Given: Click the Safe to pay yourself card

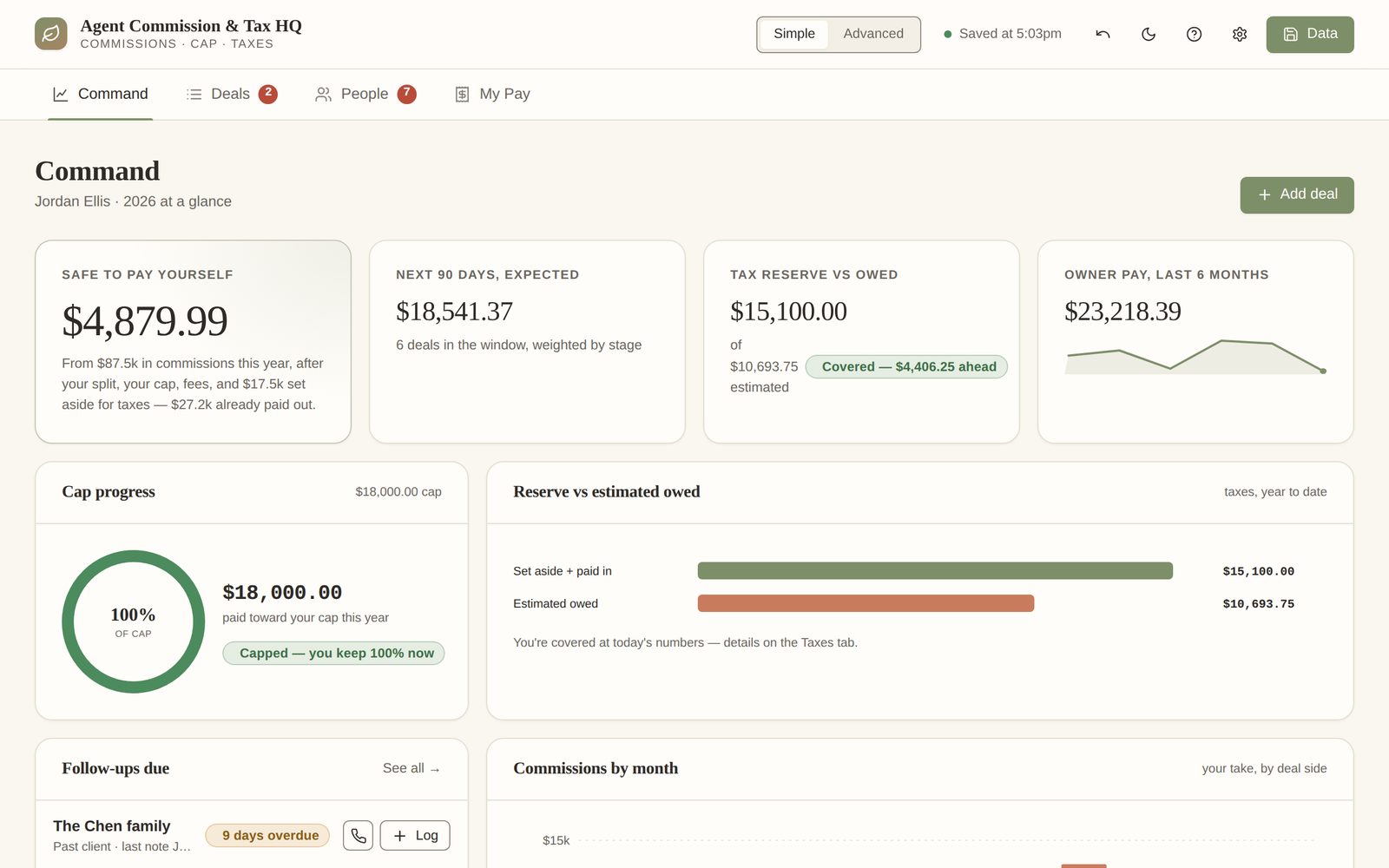Looking at the screenshot, I should tap(193, 342).
